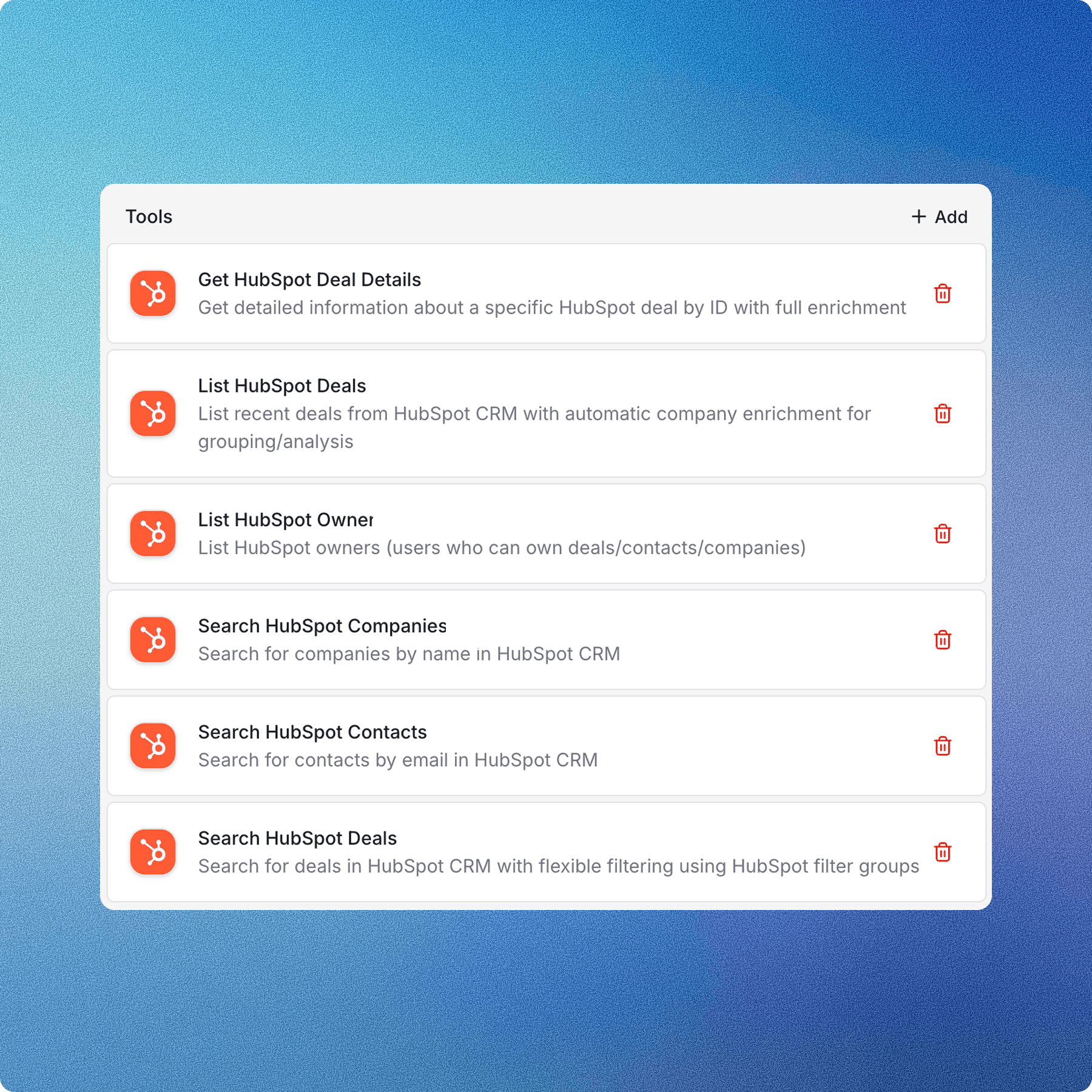Click description 'Get detailed information about a specific HubSpot deal'
The height and width of the screenshot is (1092, 1092).
pos(552,308)
